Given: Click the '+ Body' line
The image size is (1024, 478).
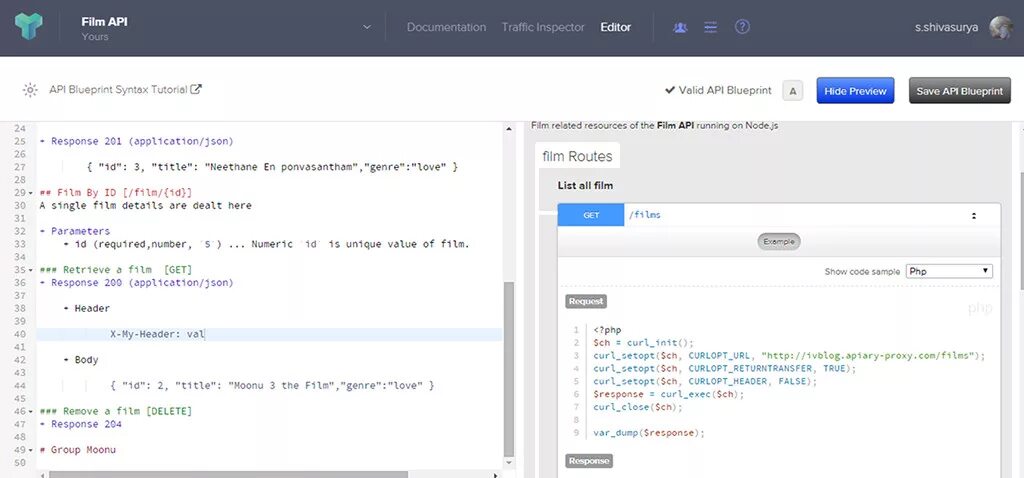Looking at the screenshot, I should [81, 360].
